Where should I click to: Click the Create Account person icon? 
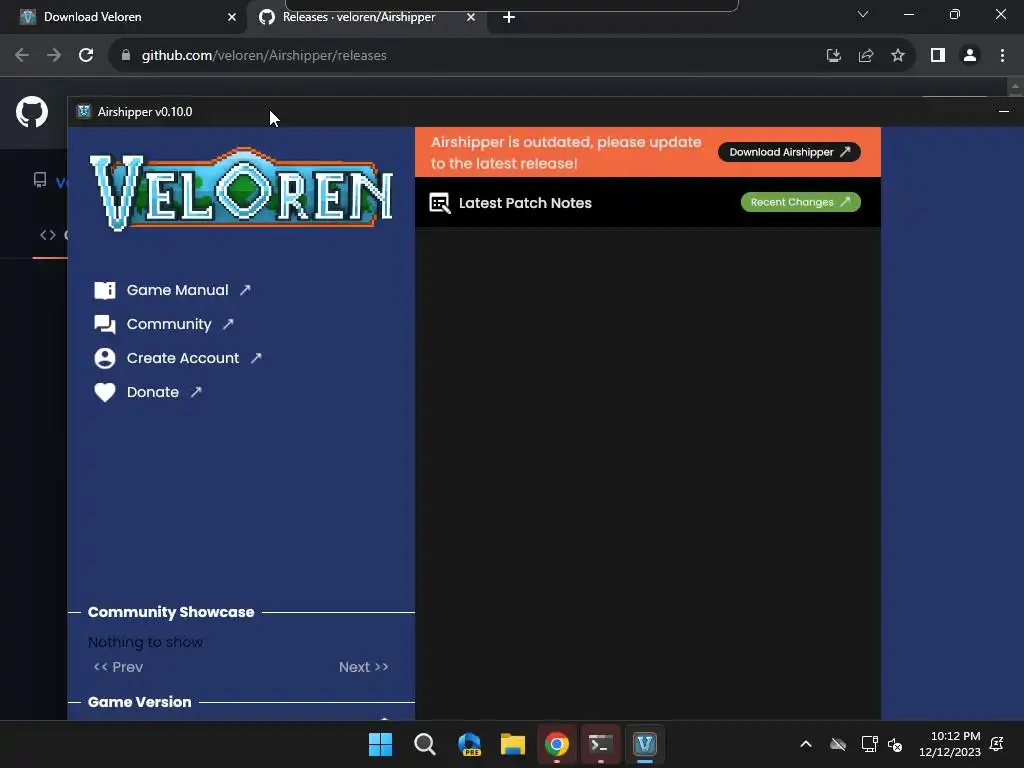[104, 358]
